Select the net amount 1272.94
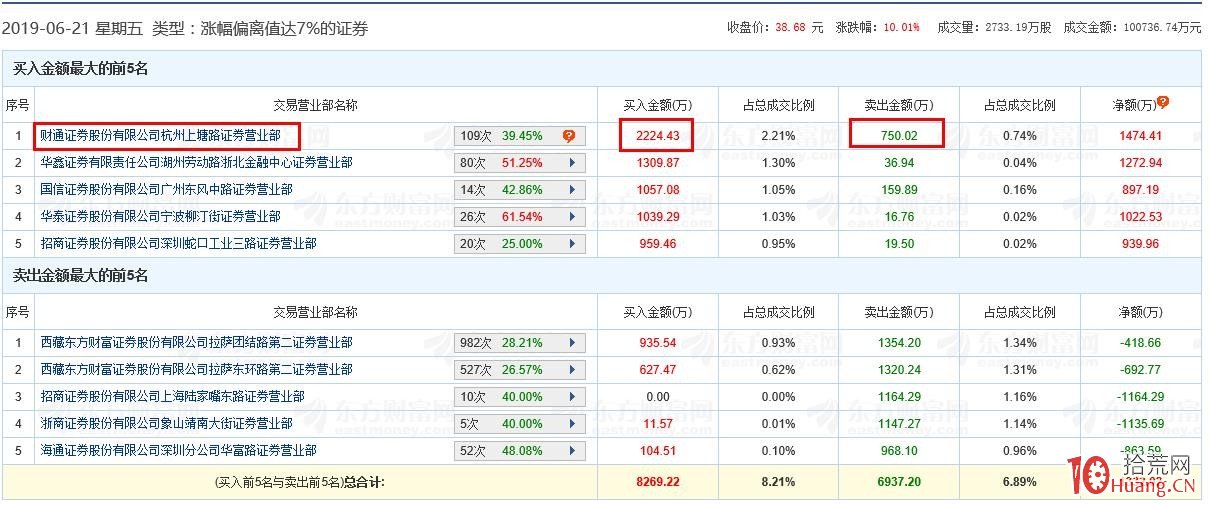 pos(1140,163)
